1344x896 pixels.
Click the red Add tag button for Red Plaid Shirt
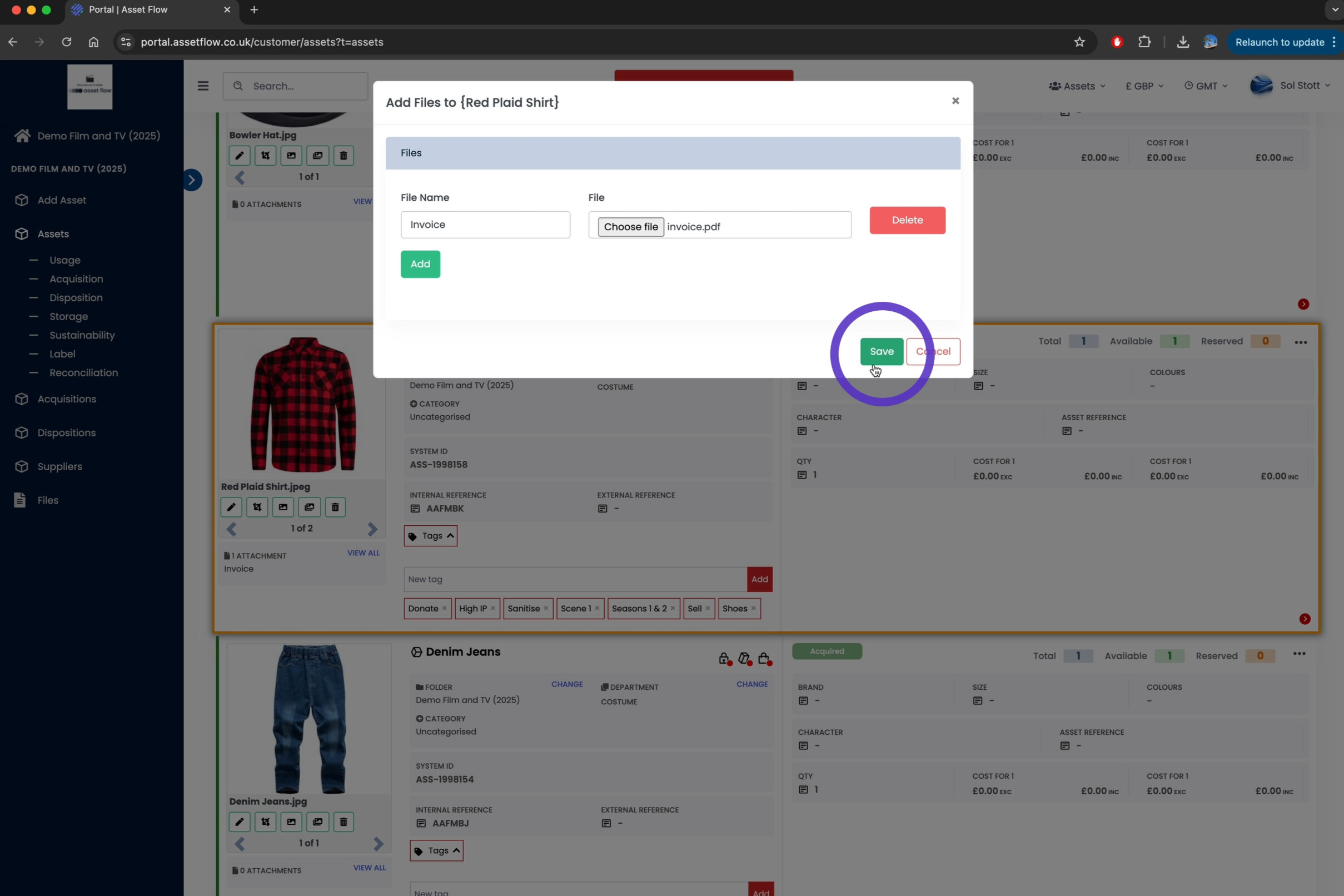[x=760, y=579]
